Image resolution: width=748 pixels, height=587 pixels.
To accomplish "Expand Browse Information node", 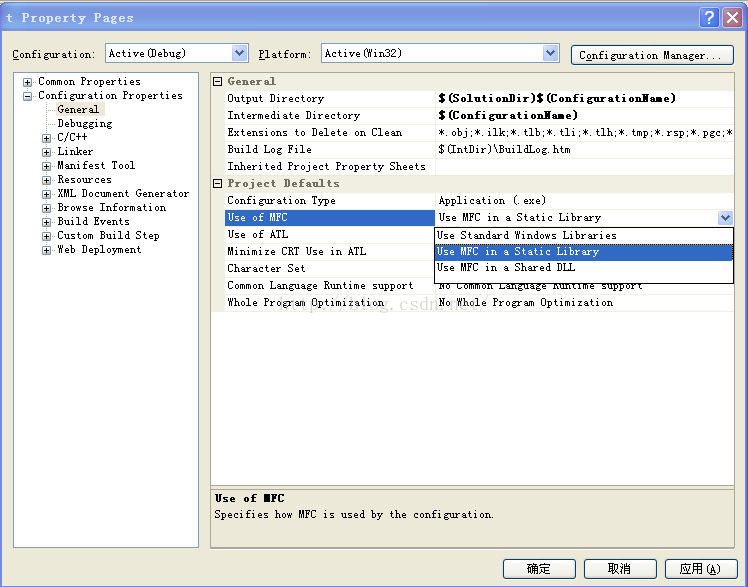I will 46,208.
